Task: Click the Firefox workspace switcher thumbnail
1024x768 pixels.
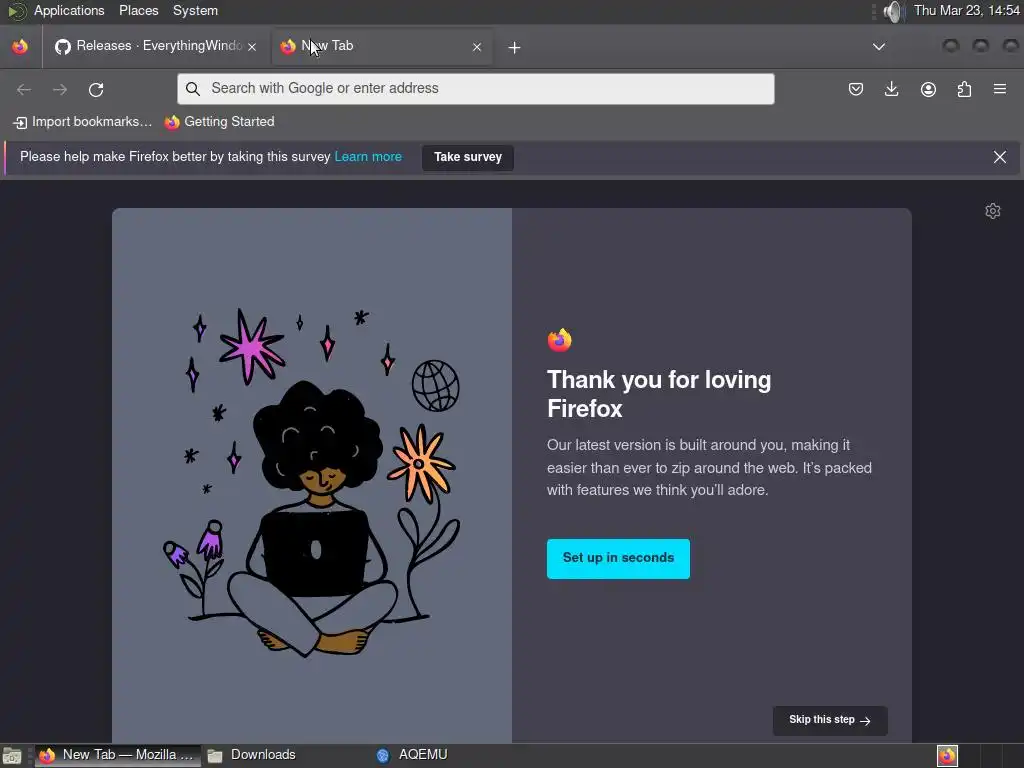Action: pyautogui.click(x=947, y=756)
